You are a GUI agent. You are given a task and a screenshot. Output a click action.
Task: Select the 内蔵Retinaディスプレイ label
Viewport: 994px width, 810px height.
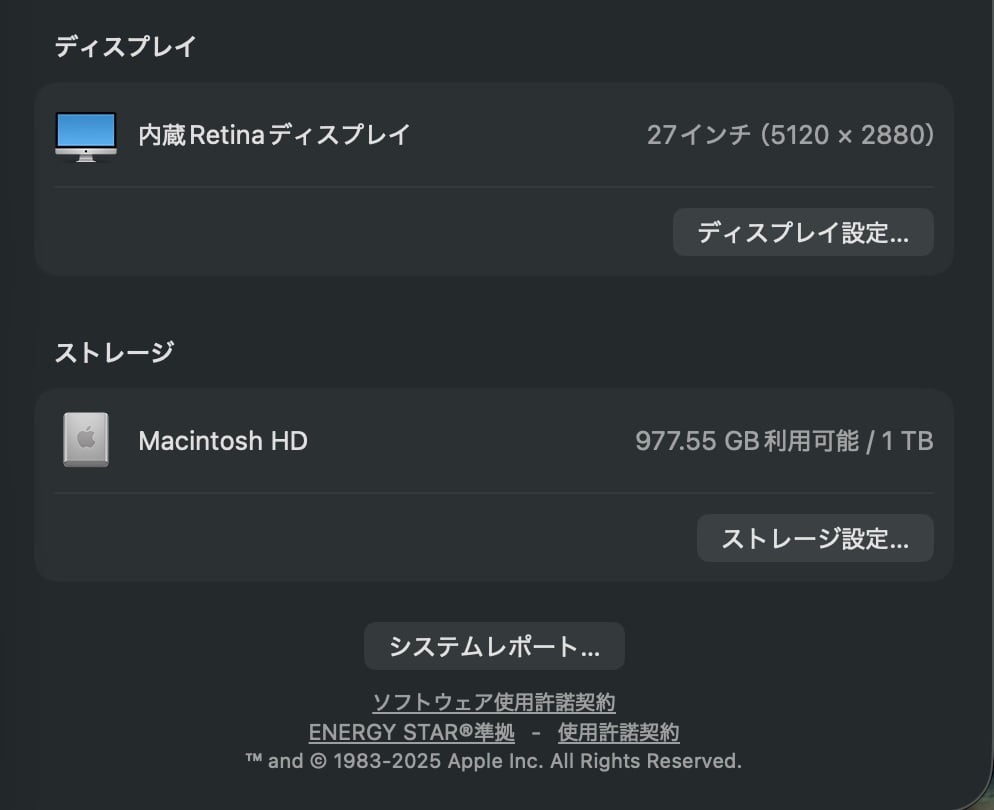pos(274,135)
